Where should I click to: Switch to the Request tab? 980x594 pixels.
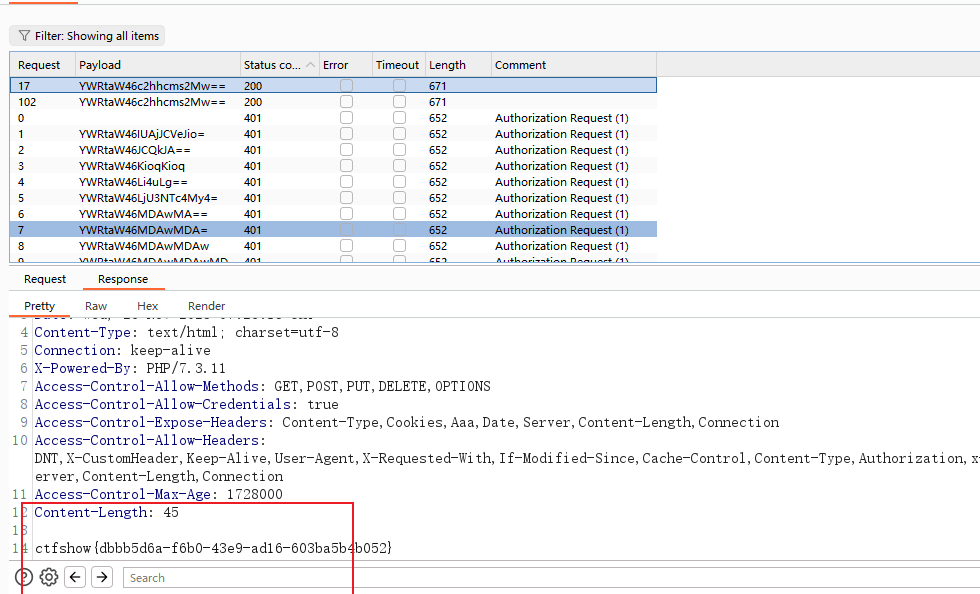[x=45, y=279]
